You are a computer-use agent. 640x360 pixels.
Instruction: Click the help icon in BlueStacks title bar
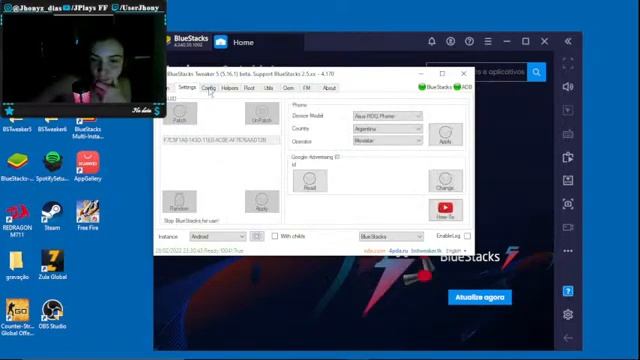469,42
